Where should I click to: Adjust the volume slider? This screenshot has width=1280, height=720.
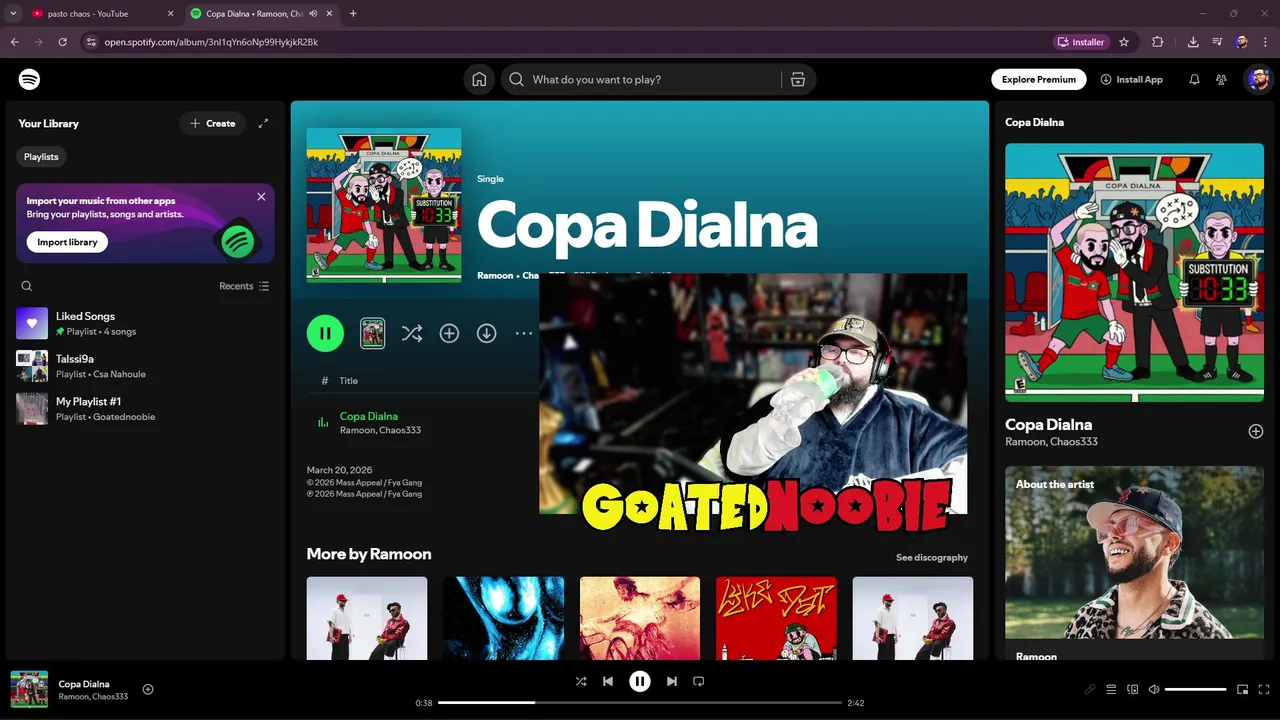click(x=1195, y=689)
